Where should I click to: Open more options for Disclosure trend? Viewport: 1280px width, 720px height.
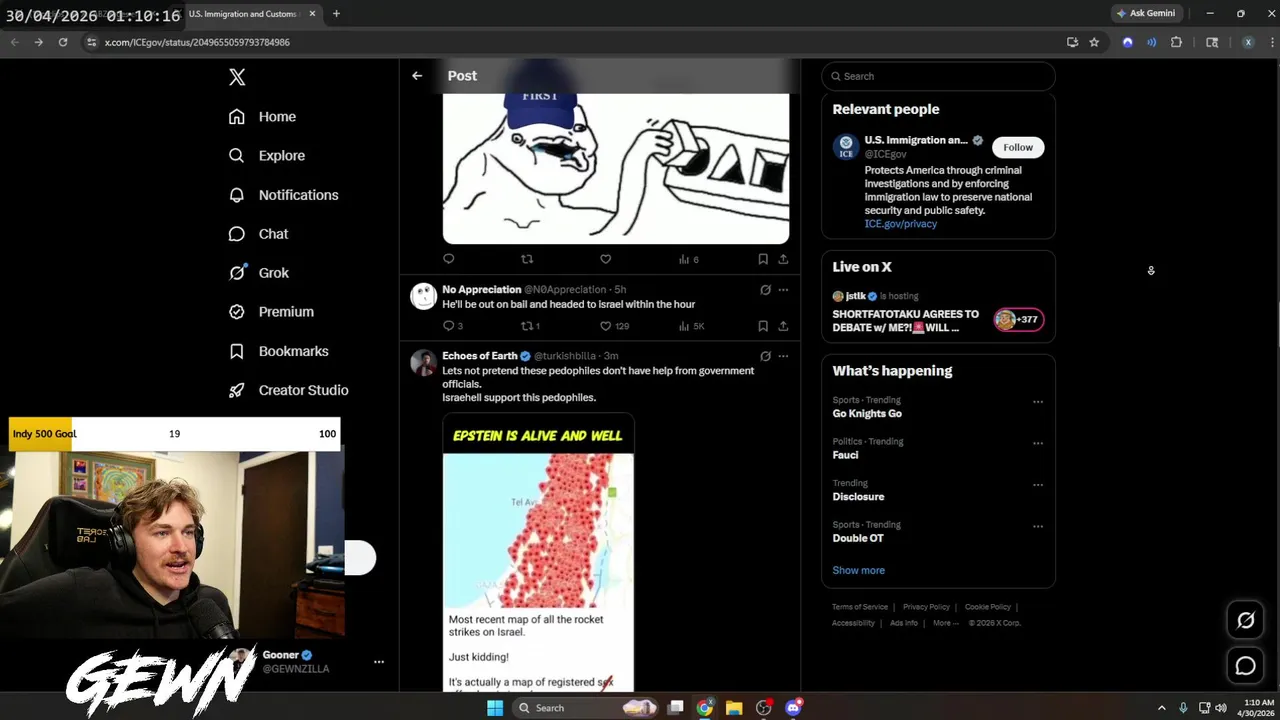[x=1037, y=485]
